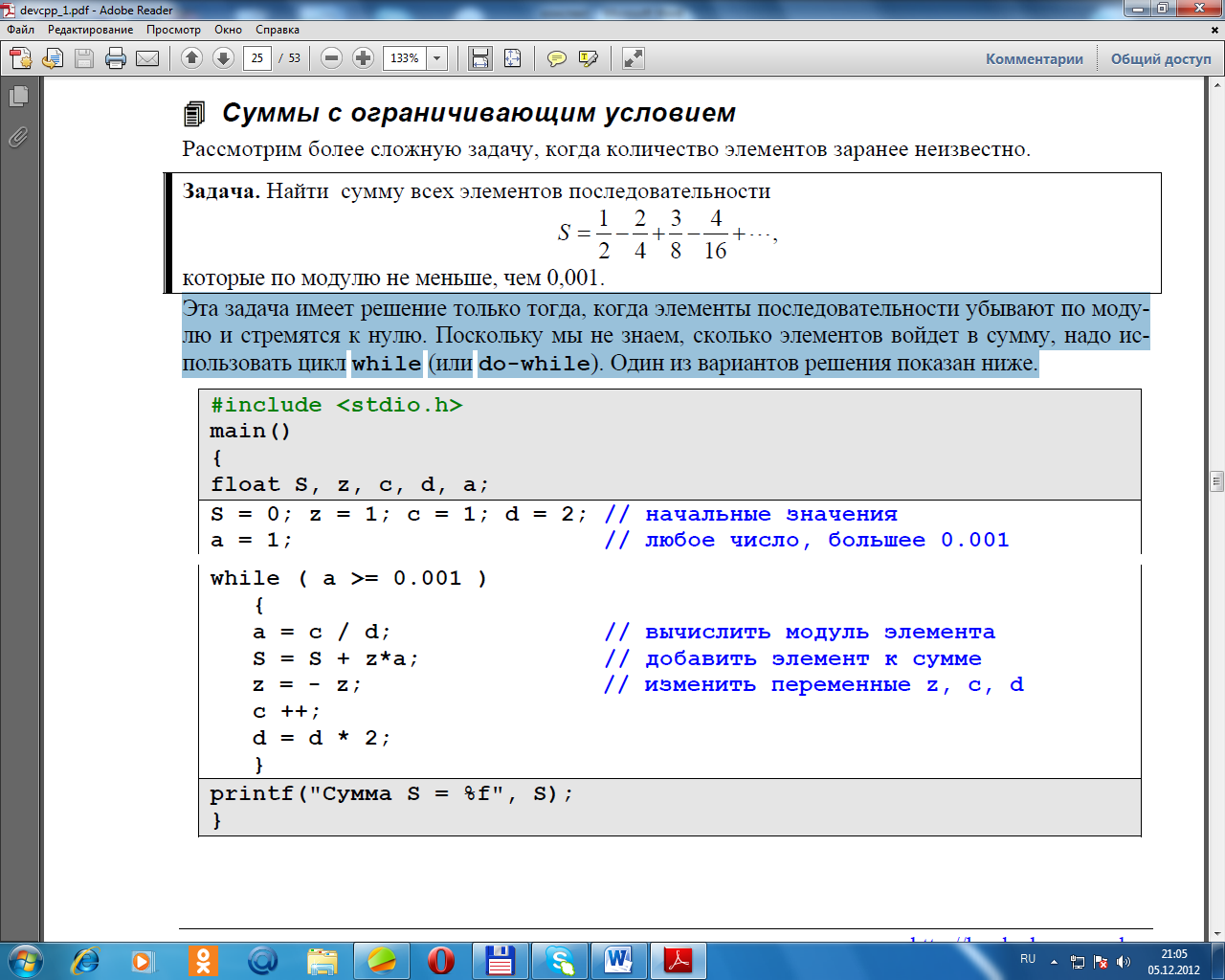Screen dimensions: 1225x980
Task: Click the scrollbar up arrow
Action: (1216, 85)
